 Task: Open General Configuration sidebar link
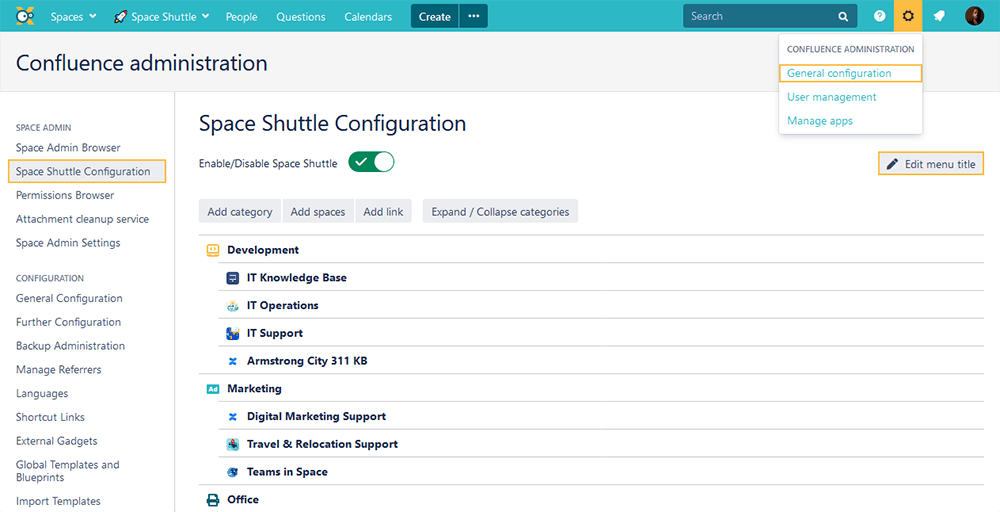point(69,298)
